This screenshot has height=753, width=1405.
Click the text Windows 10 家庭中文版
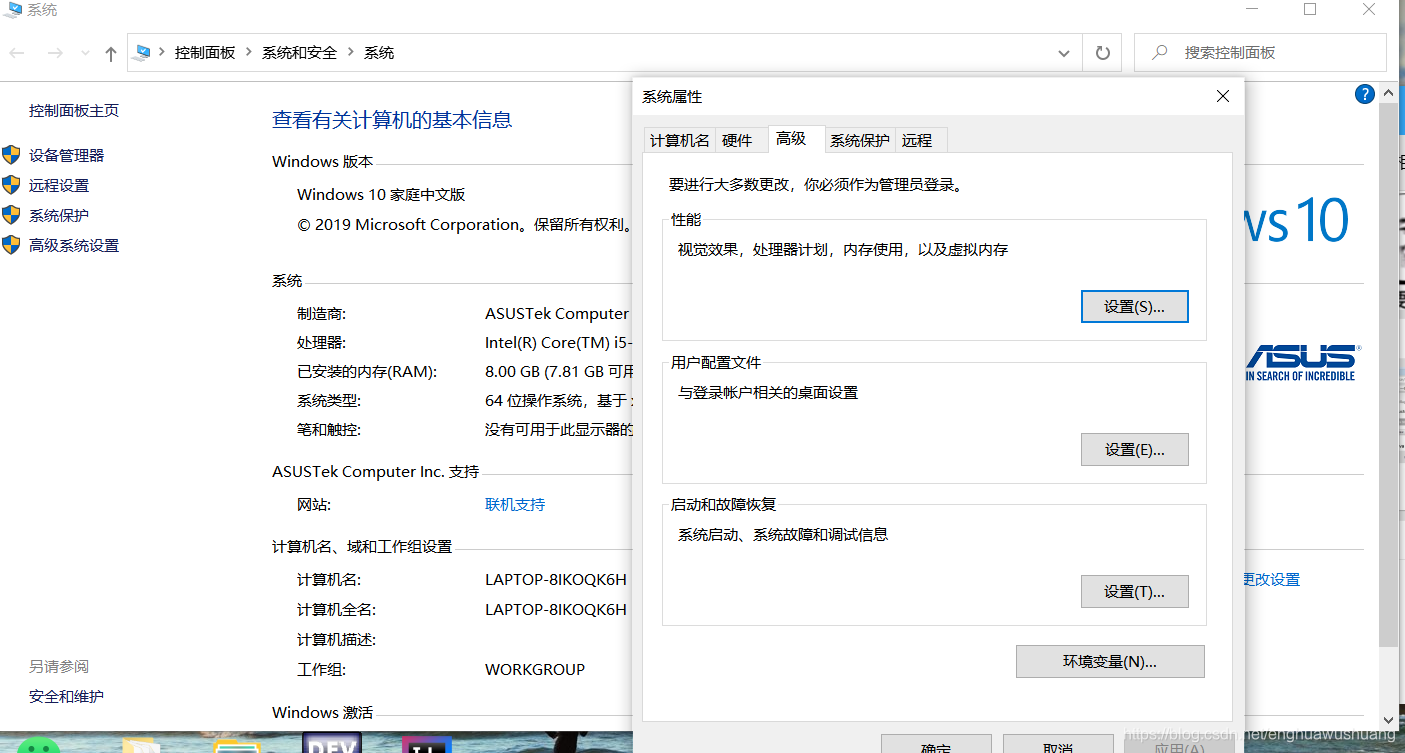381,194
